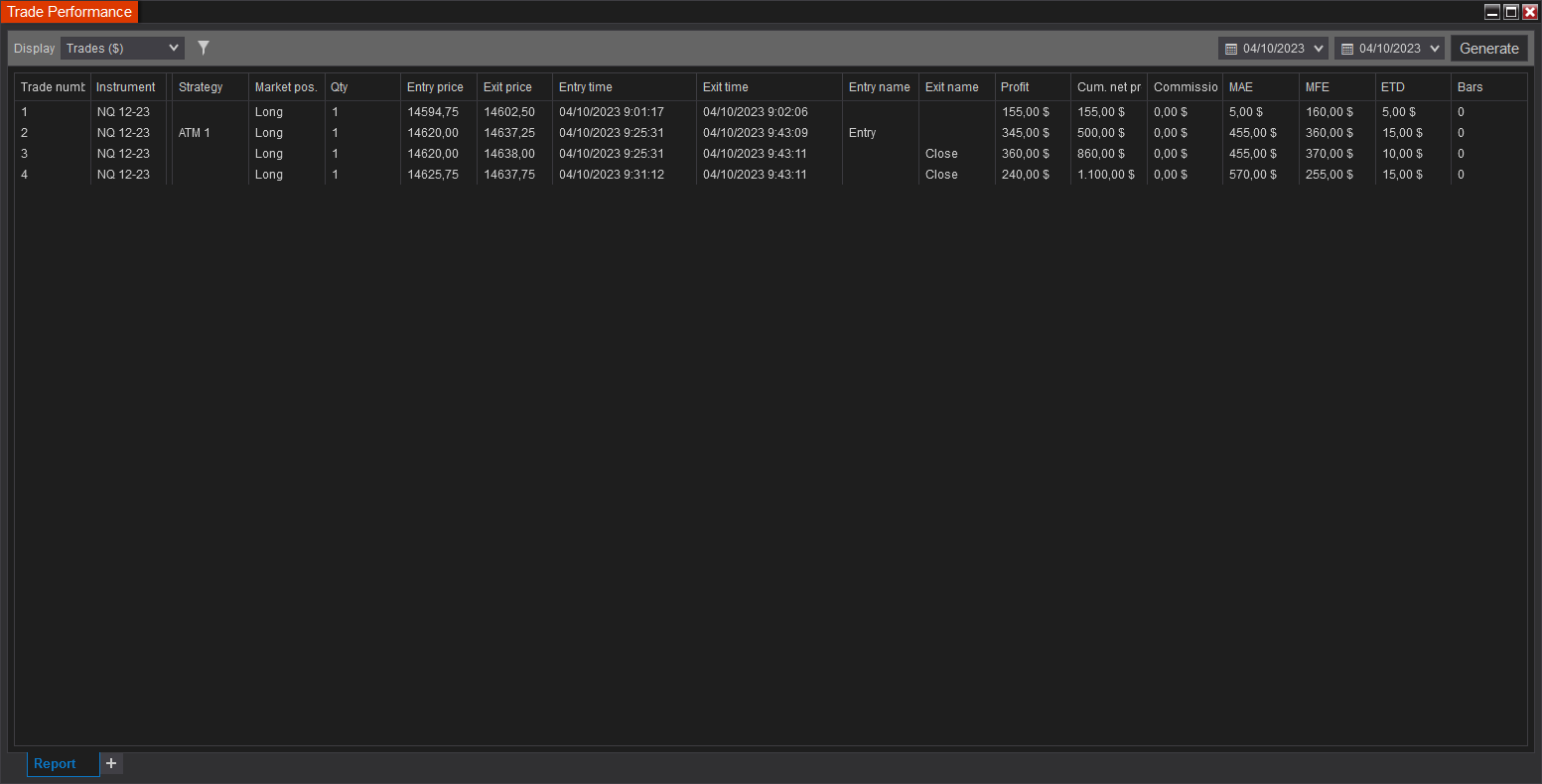Viewport: 1542px width, 784px height.
Task: Minimize the Trade Performance window
Action: click(x=1492, y=12)
